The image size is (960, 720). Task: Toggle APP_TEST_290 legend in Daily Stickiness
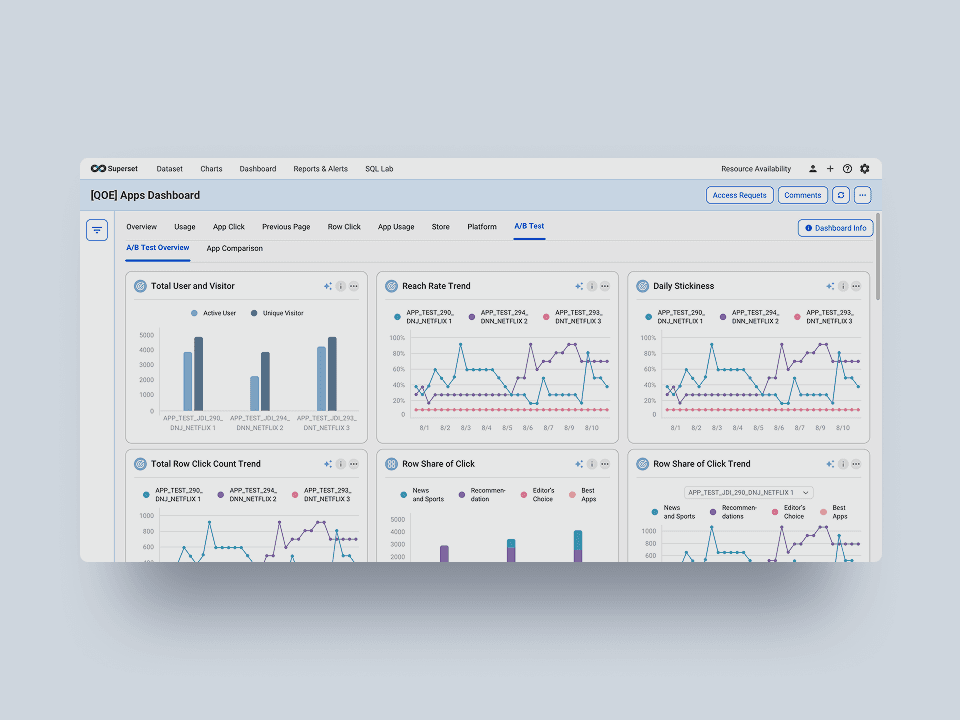675,317
